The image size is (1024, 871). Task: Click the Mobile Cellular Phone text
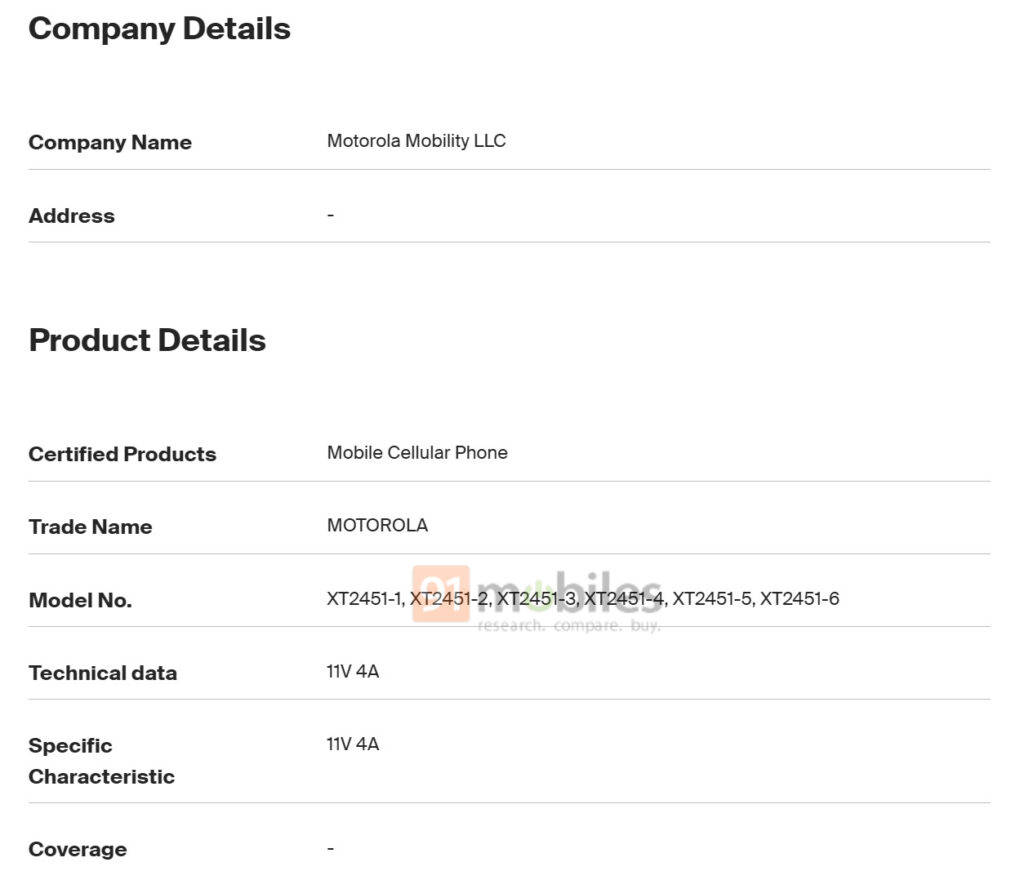[x=417, y=453]
